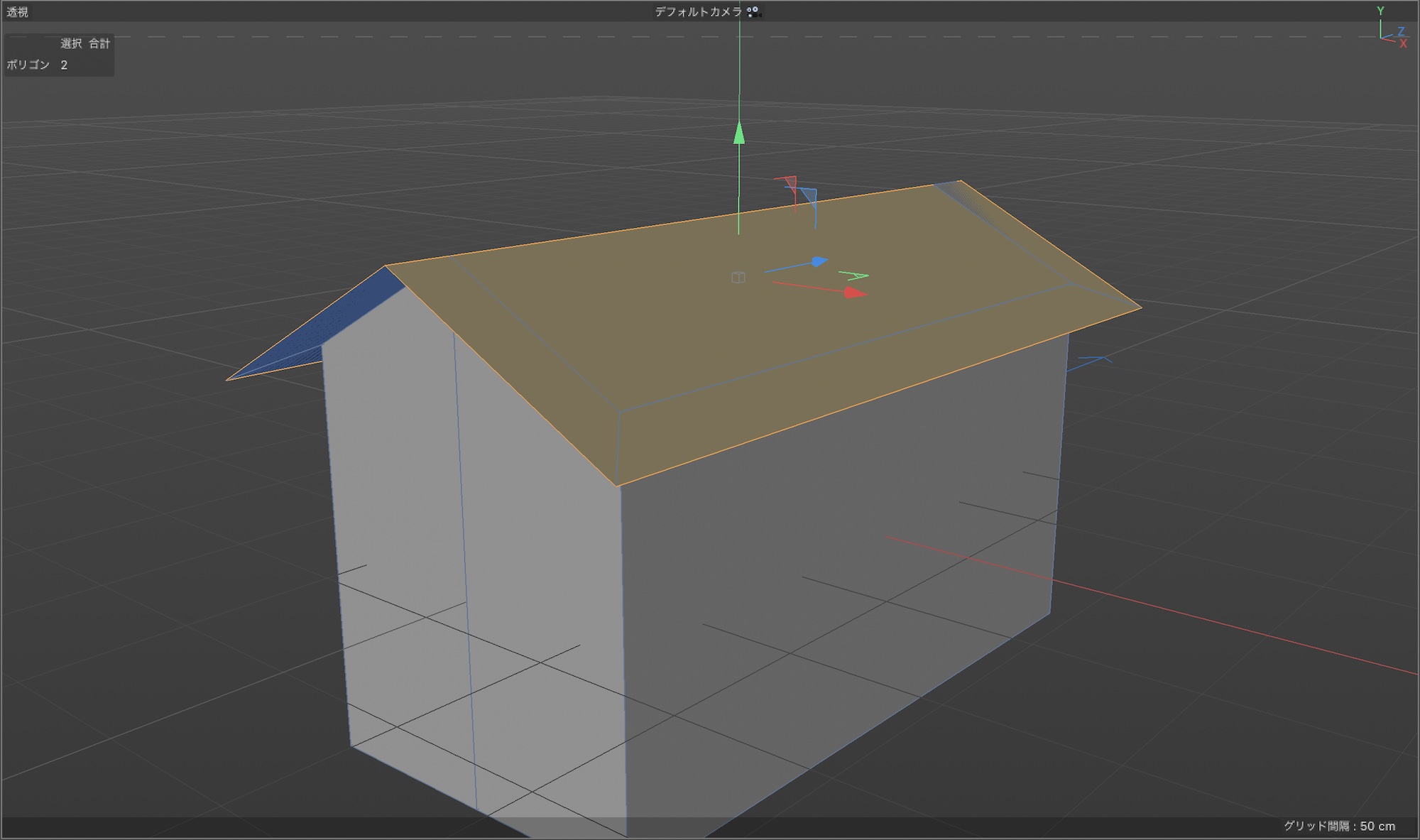
Task: Click the red X-axis arrow tip
Action: (856, 293)
